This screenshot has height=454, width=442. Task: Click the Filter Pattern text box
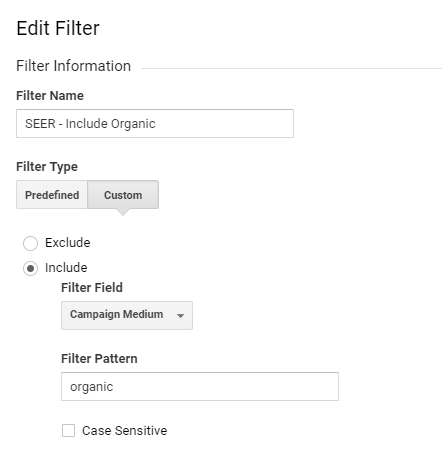tap(200, 386)
